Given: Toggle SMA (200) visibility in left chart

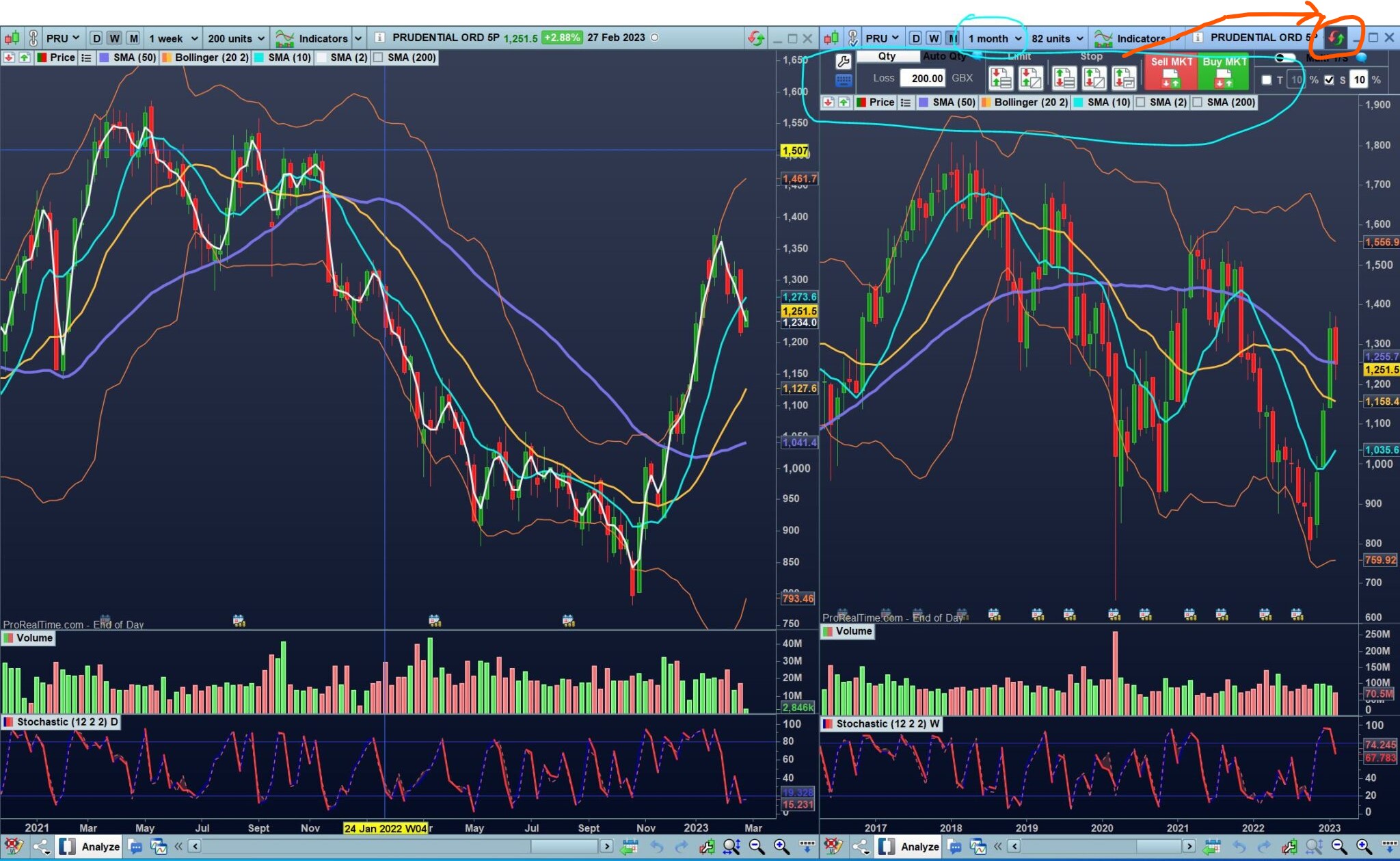Looking at the screenshot, I should coord(378,57).
